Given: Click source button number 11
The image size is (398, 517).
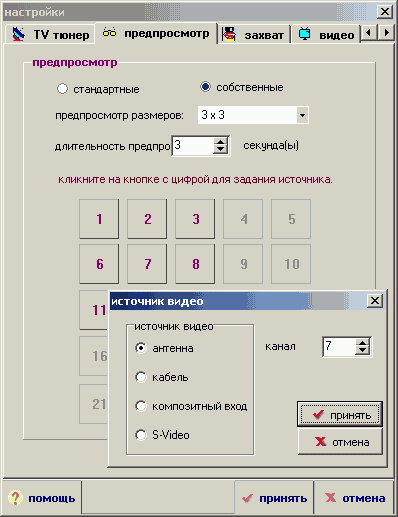Looking at the screenshot, I should coord(94,310).
